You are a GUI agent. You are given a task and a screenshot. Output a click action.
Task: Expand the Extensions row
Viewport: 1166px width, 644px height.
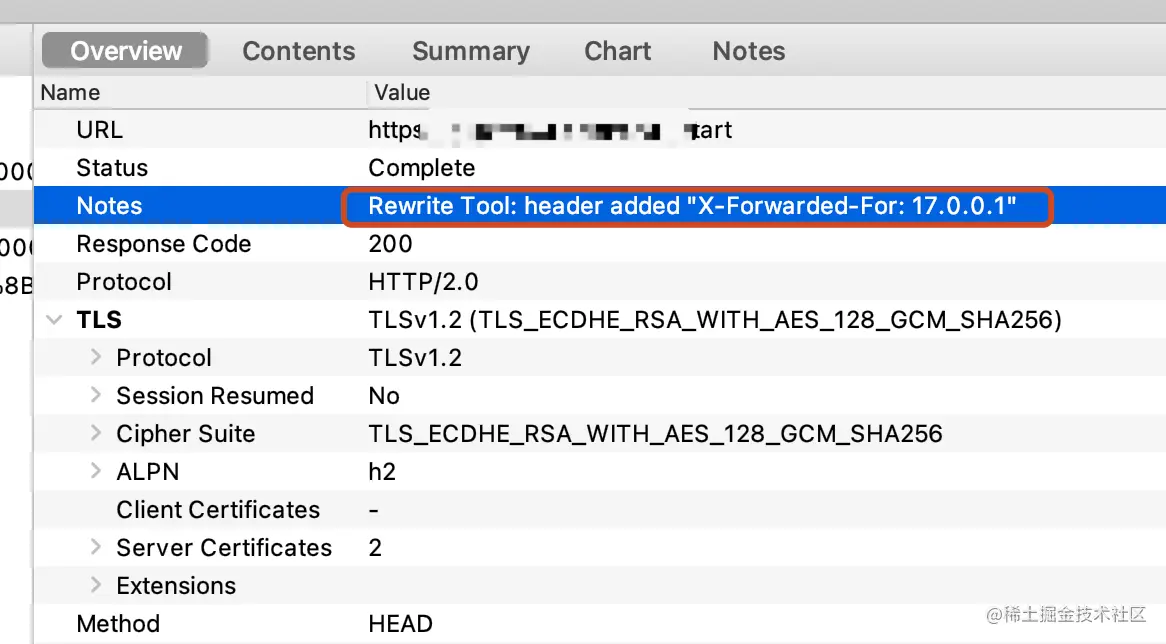[95, 585]
